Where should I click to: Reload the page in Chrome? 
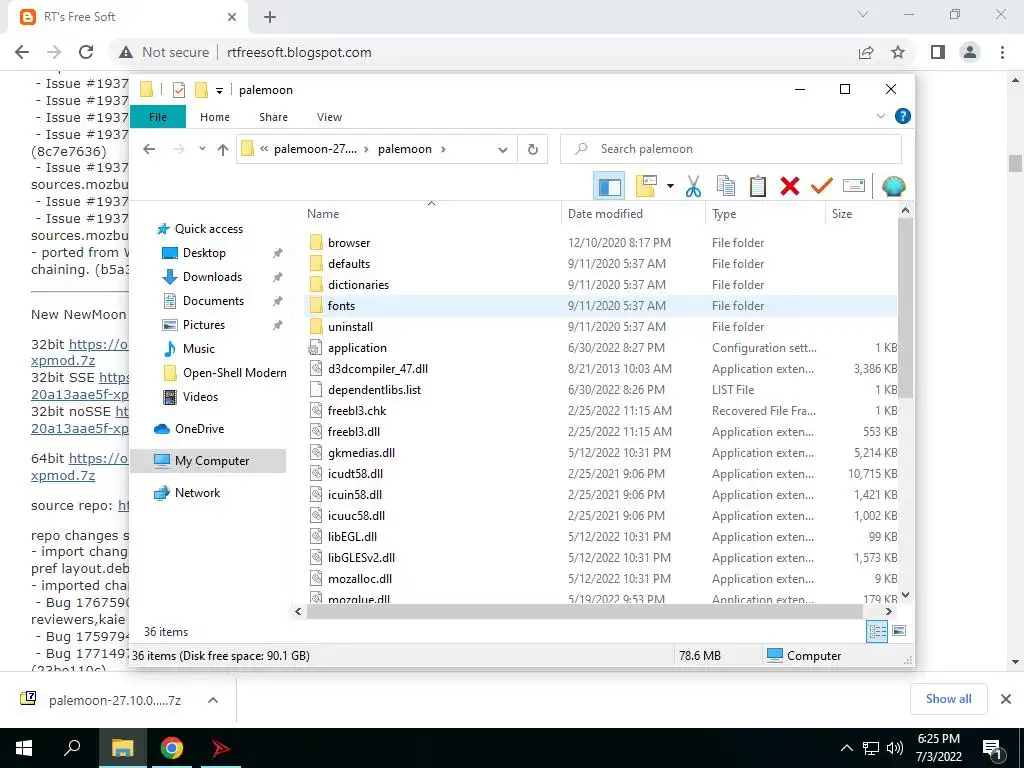point(86,52)
